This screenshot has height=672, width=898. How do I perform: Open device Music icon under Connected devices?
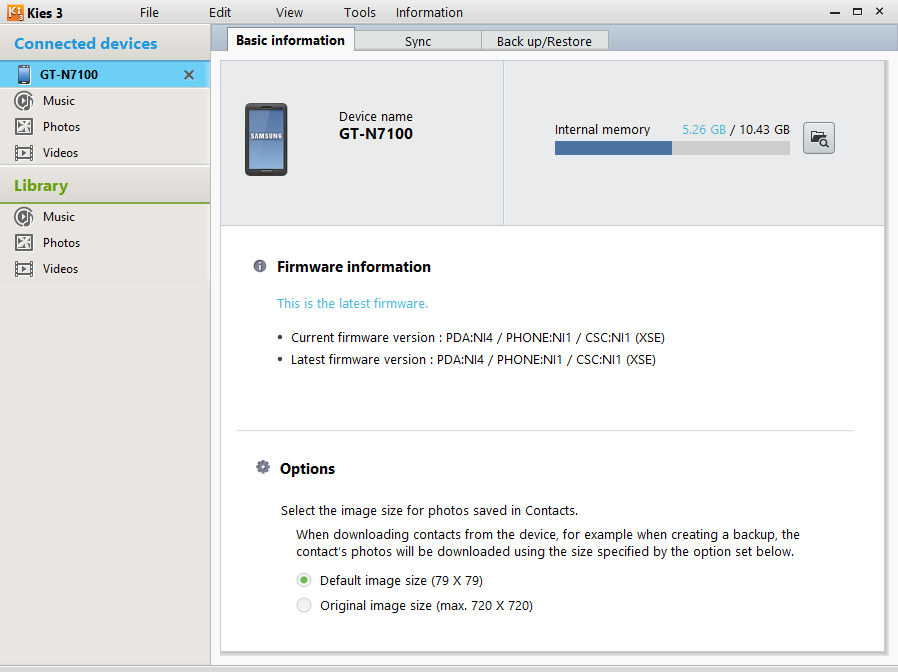click(23, 101)
